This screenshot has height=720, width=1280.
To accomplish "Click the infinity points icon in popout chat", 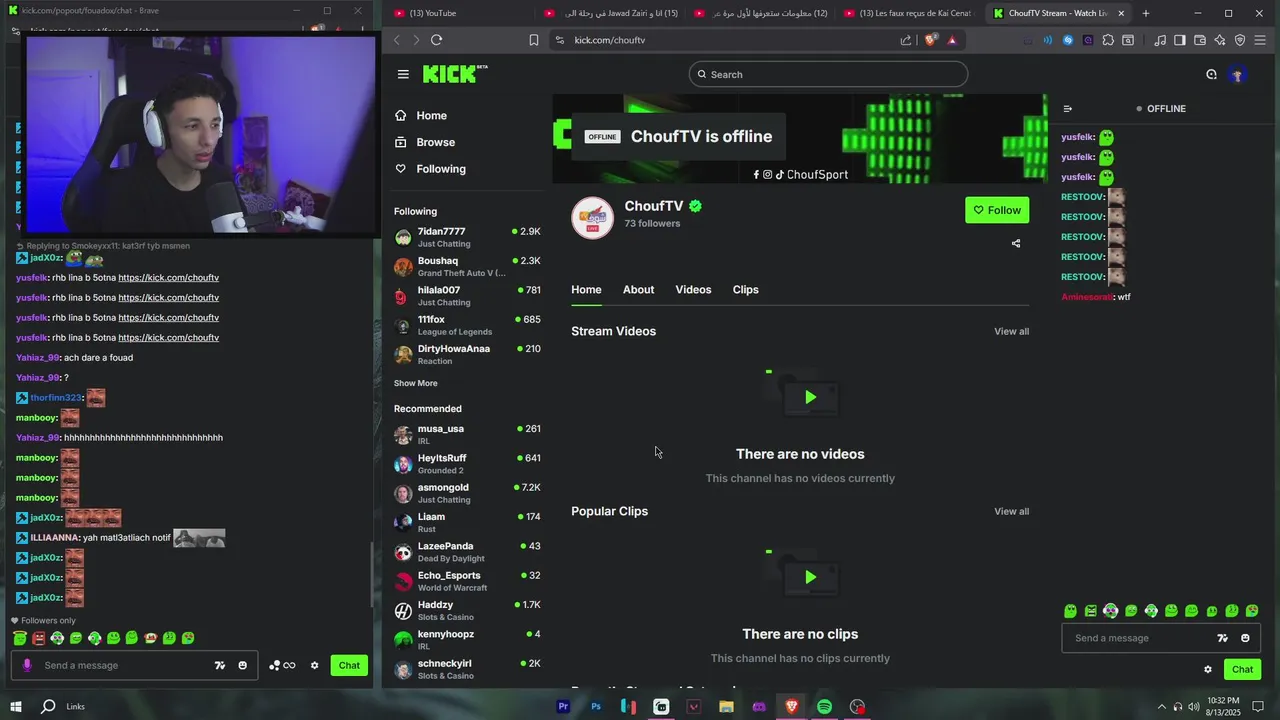I will 283,666.
